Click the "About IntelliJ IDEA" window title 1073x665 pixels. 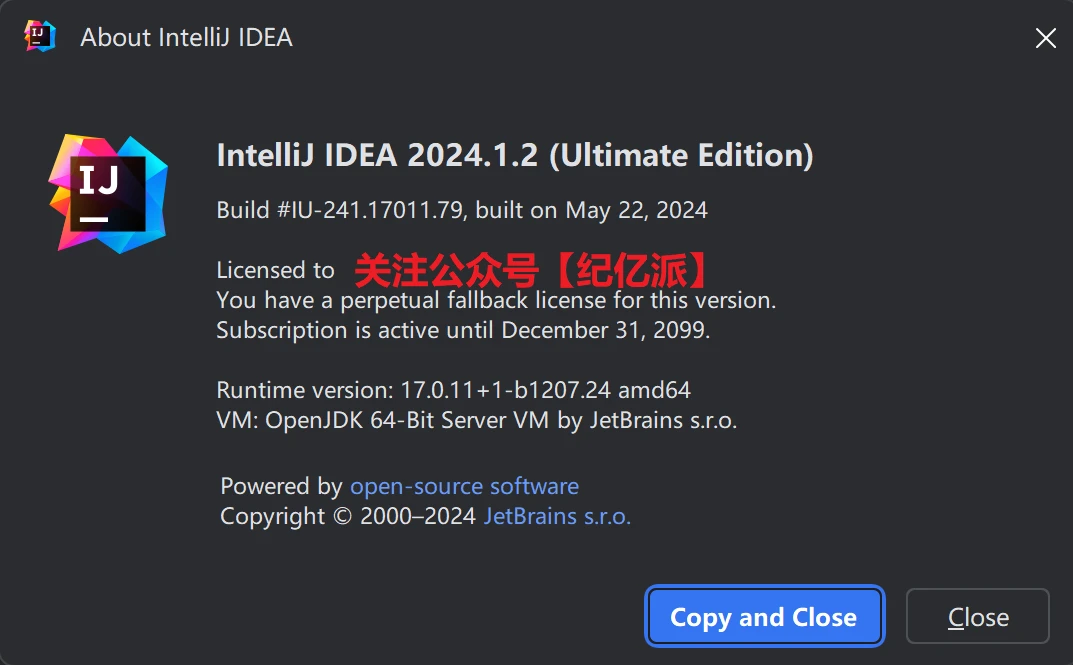click(186, 38)
